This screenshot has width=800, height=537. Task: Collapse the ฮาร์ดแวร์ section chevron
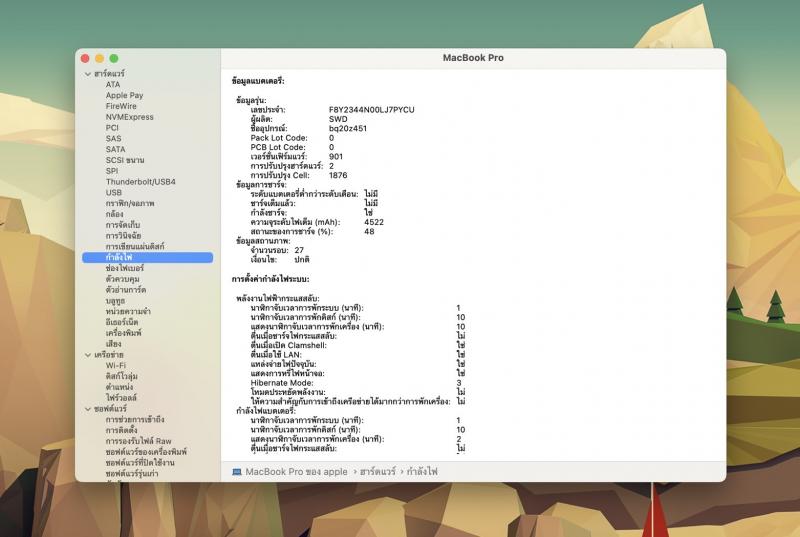point(88,74)
